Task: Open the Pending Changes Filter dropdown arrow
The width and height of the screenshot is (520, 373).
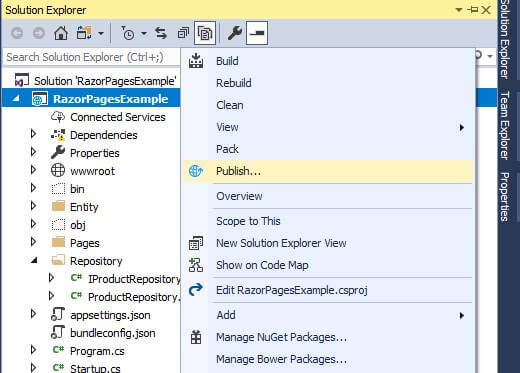Action: point(144,33)
